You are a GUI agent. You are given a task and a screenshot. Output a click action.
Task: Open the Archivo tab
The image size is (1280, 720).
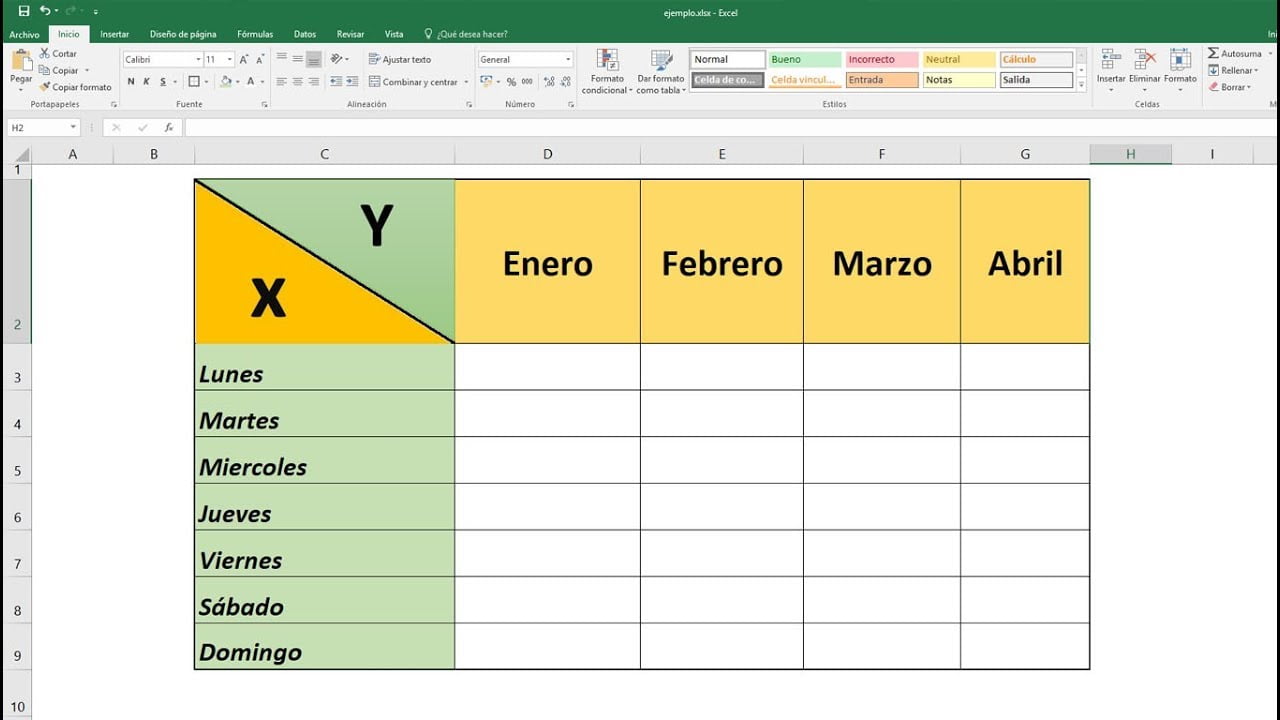[24, 34]
